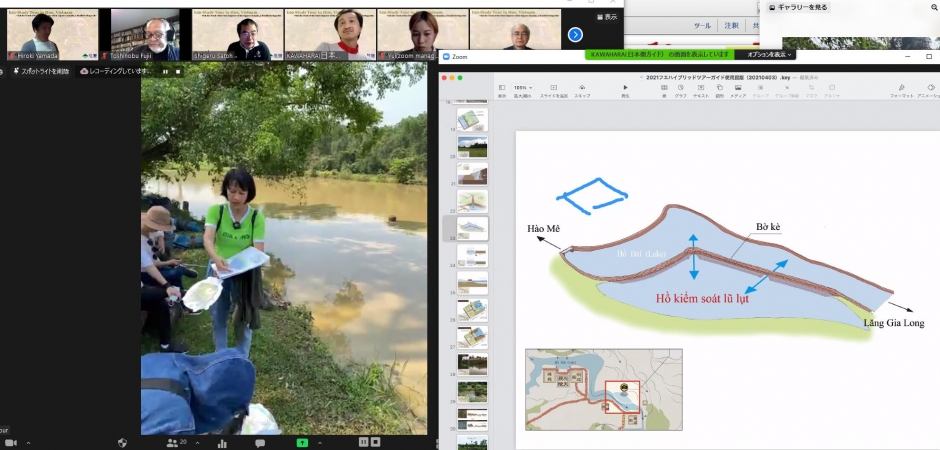Click the red close dot of Keynote window
940x450 pixels.
pyautogui.click(x=444, y=78)
